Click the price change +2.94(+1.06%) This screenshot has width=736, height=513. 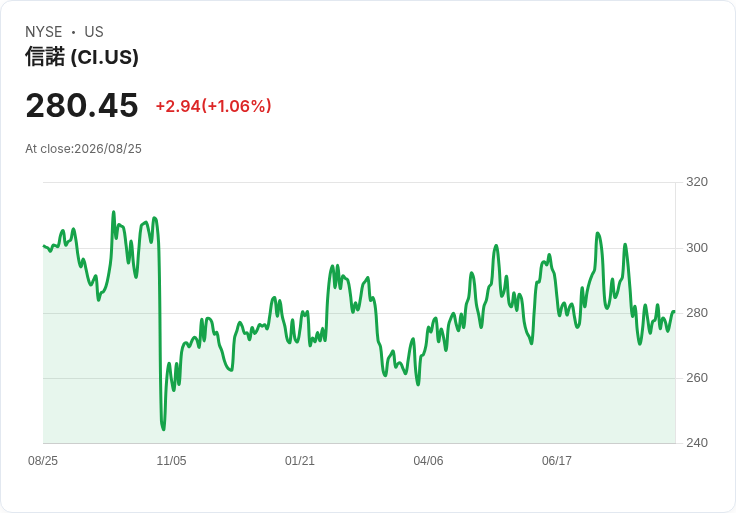pos(214,106)
